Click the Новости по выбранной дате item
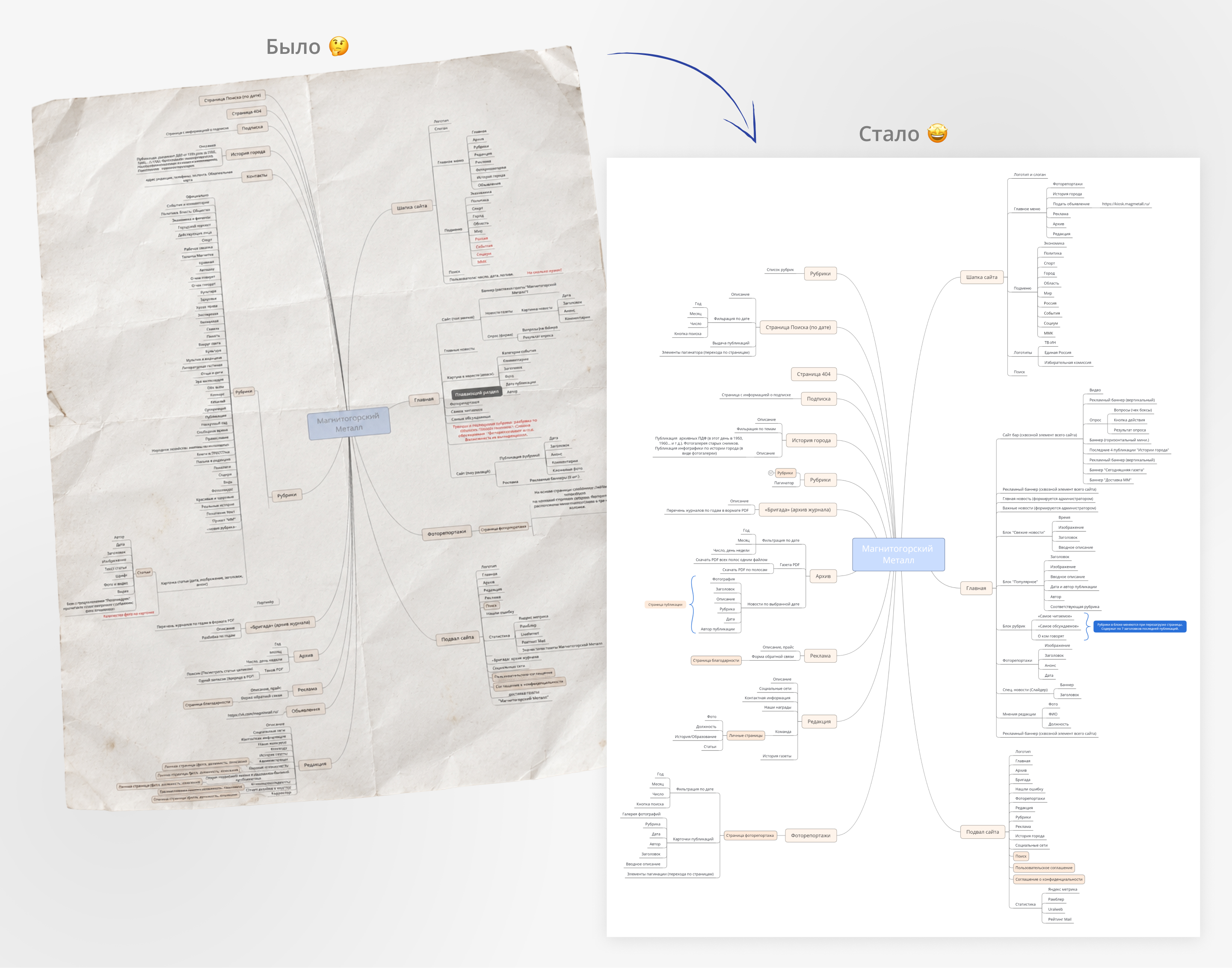Viewport: 1232px width, 968px height. [x=773, y=604]
